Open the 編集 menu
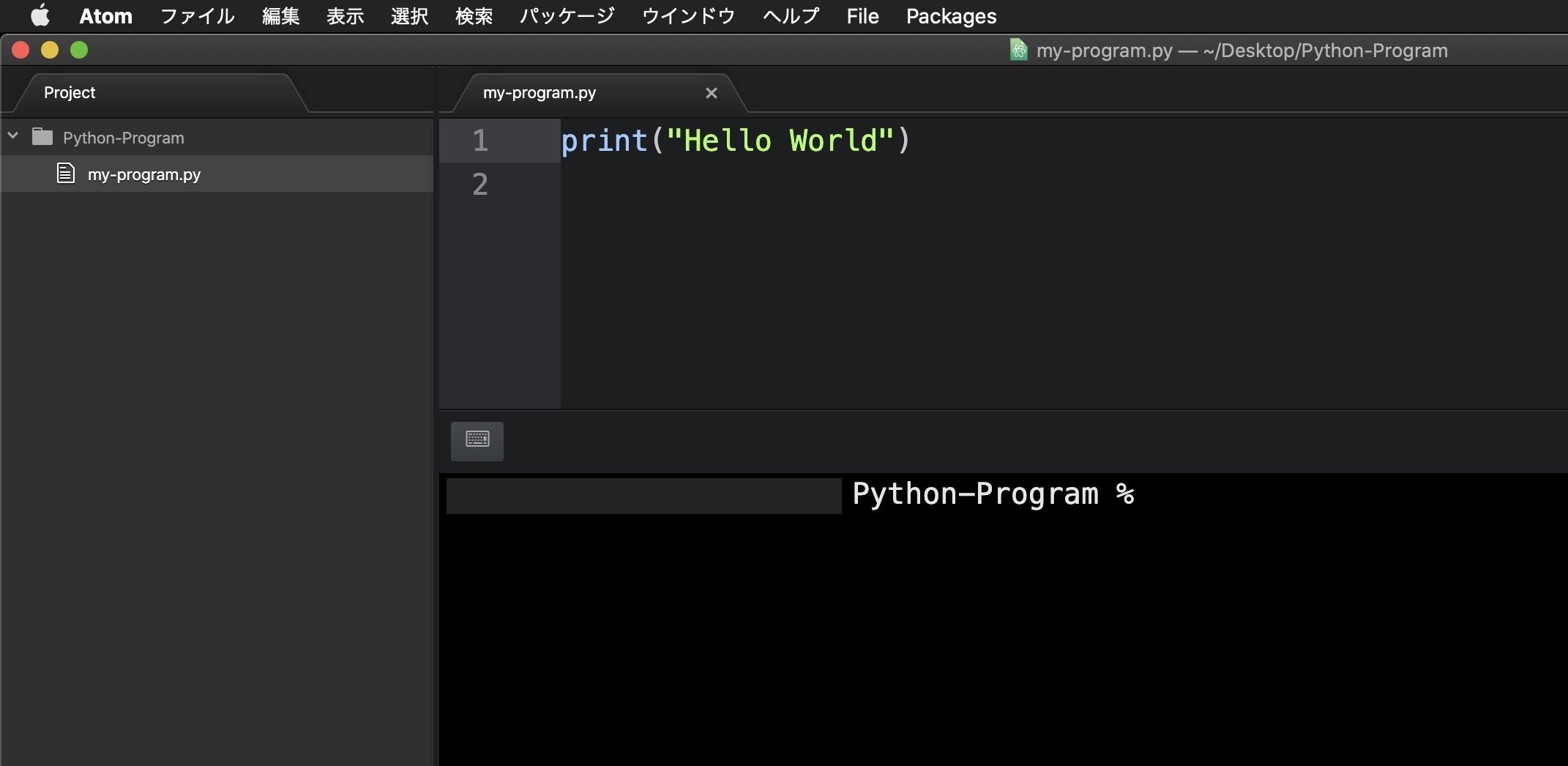Screen dimensions: 1568x766 tap(281, 16)
